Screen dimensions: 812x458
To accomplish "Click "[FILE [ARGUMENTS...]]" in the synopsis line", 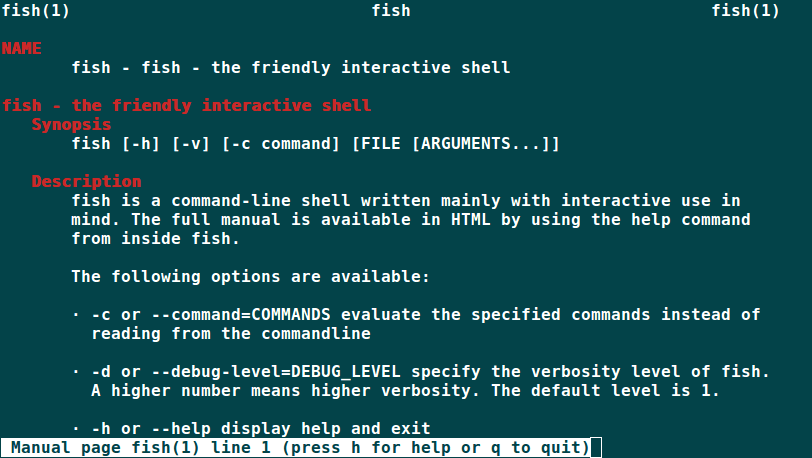I will (x=456, y=144).
